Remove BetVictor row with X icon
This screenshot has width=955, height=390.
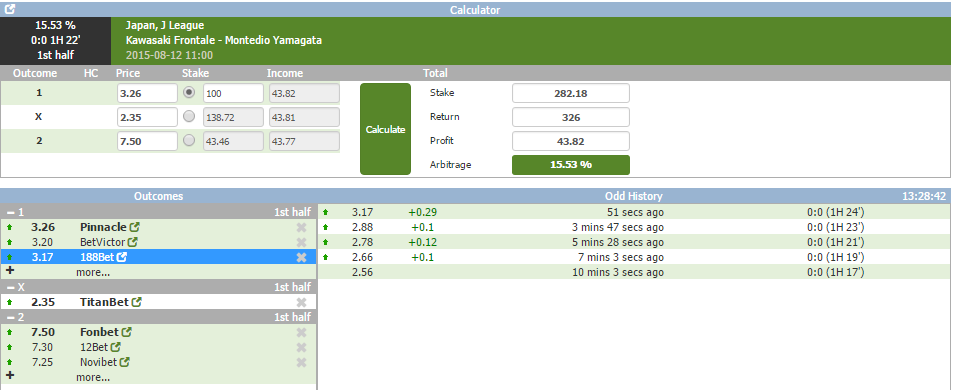click(x=301, y=242)
